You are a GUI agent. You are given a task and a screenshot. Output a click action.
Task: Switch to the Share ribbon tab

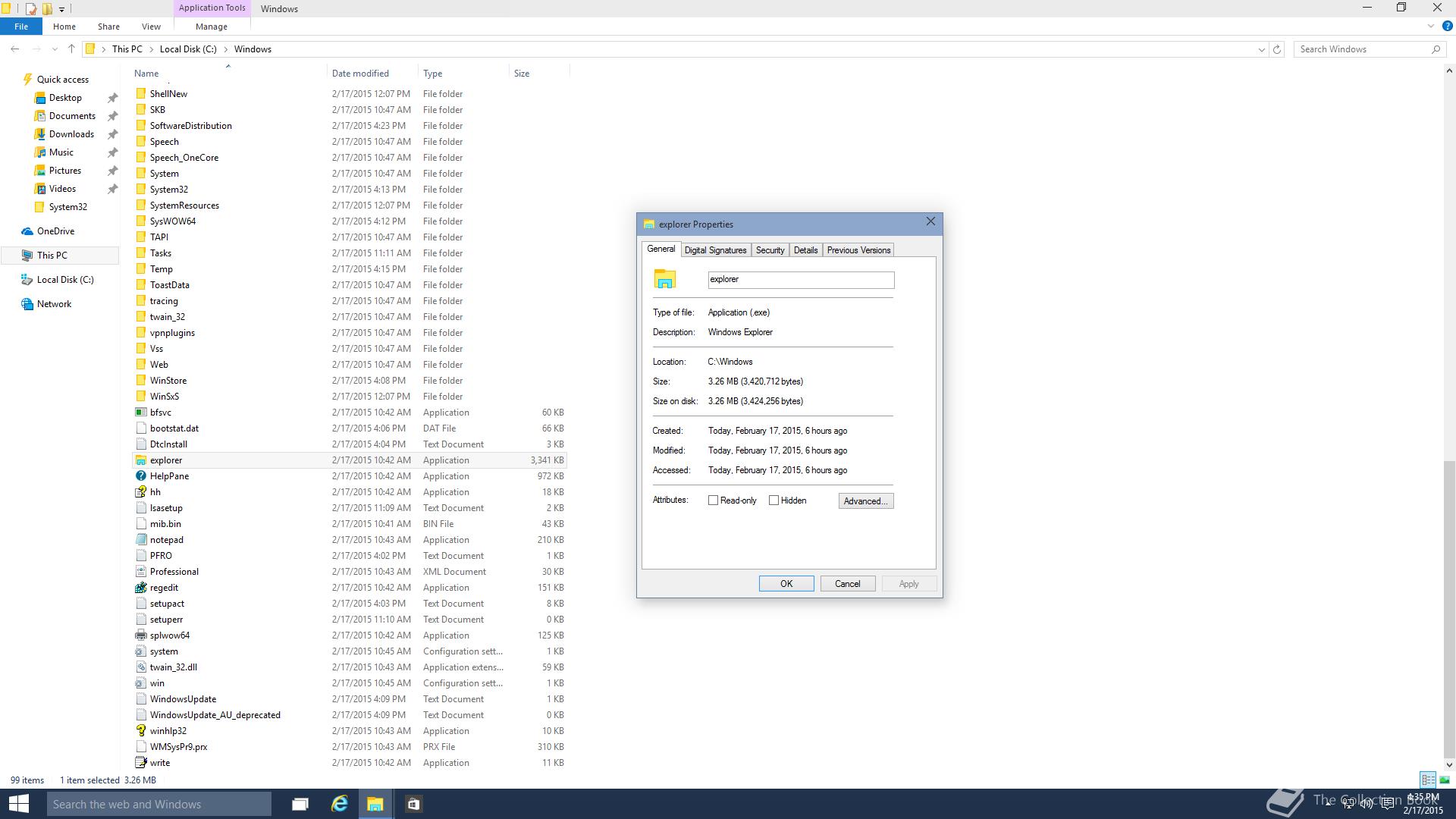[108, 27]
